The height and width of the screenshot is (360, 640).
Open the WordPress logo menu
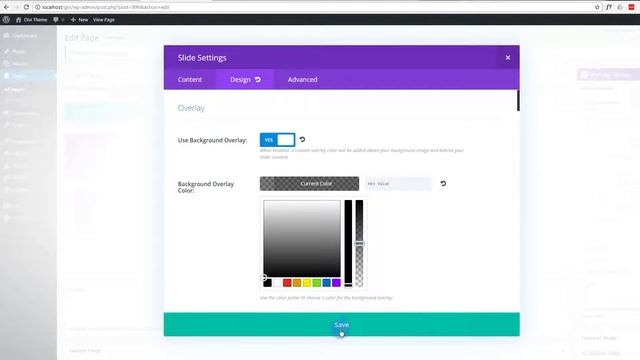(6, 20)
